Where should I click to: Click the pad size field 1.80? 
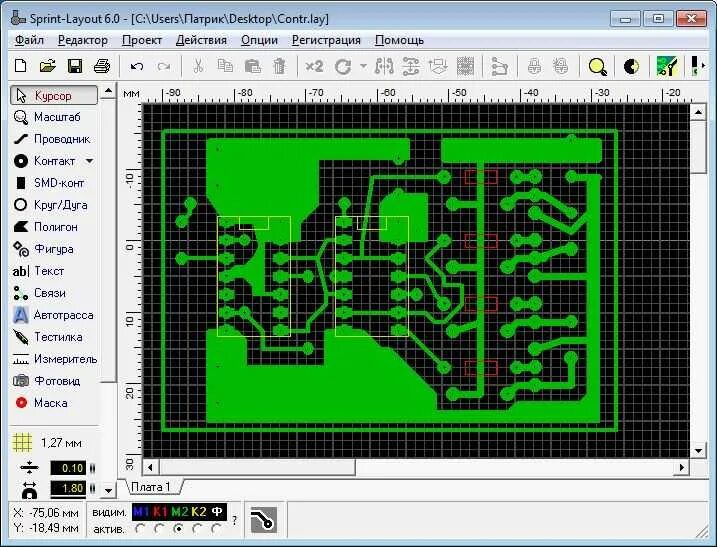click(67, 488)
